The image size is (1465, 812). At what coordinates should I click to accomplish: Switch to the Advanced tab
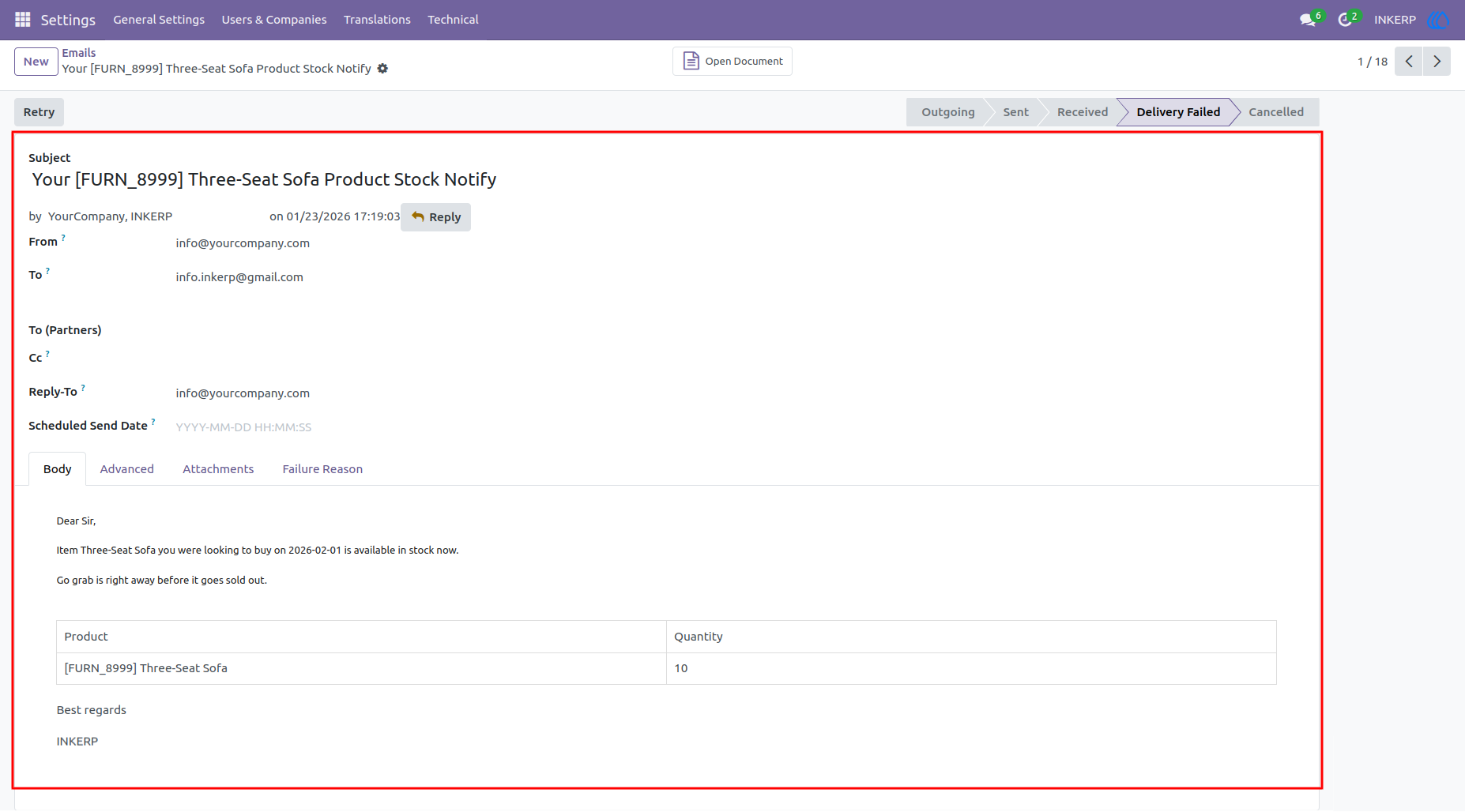click(127, 469)
